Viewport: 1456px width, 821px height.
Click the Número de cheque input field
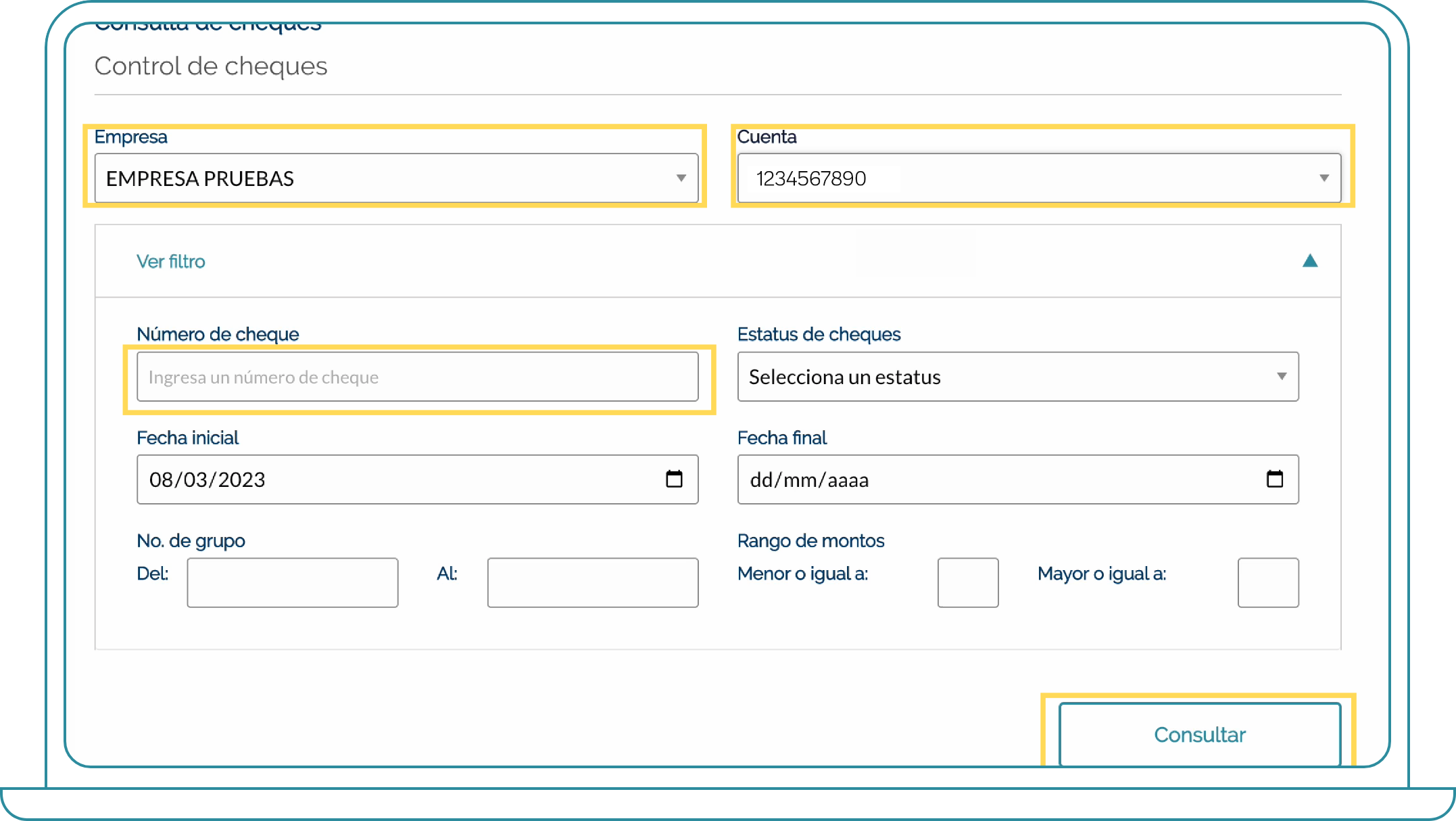pos(417,377)
